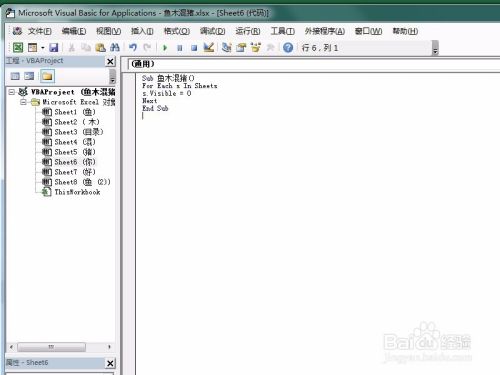
Task: Switch to Microsoft Excel view icon
Action: coord(18,48)
